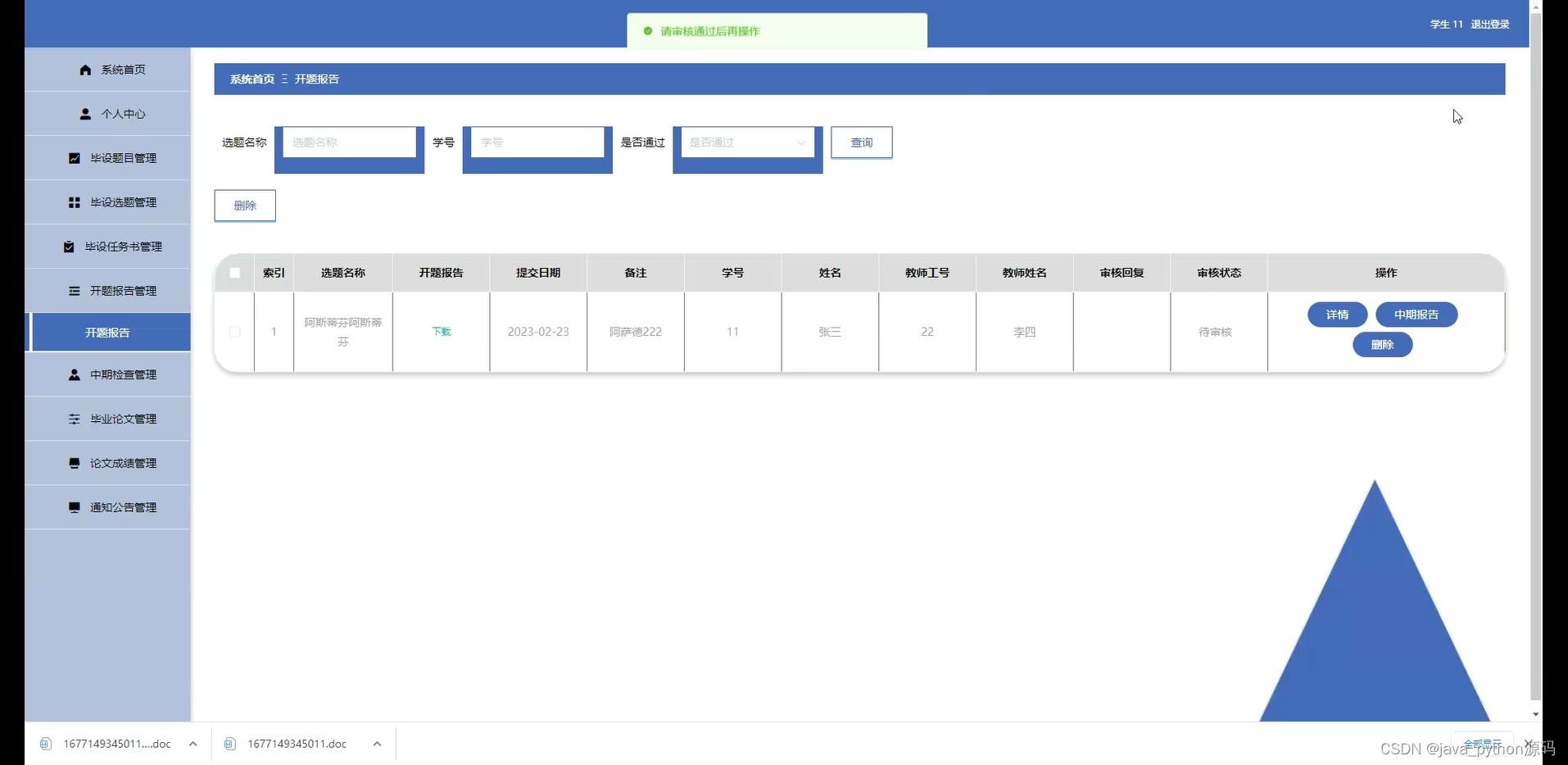
Task: Open 通知公告管理 menu item
Action: tap(107, 507)
